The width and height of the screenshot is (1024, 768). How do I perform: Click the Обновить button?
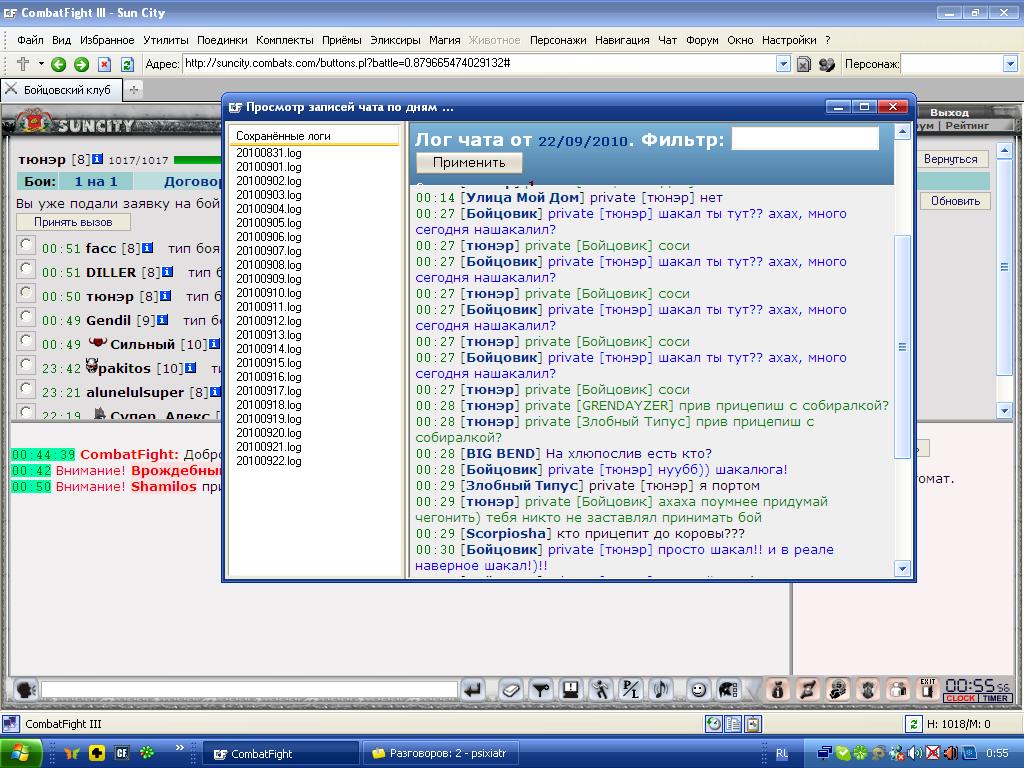955,201
